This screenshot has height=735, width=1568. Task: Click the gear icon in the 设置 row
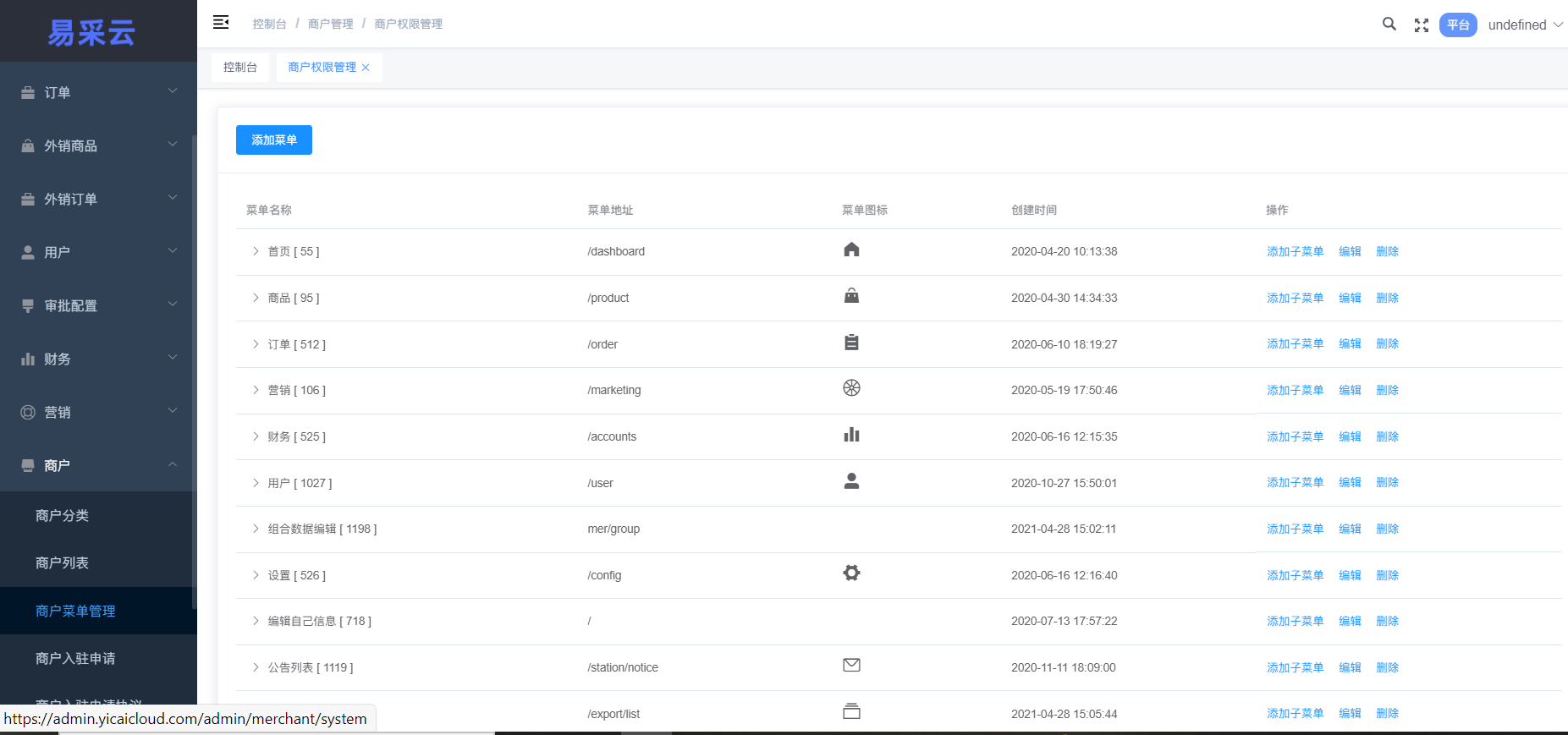point(851,573)
